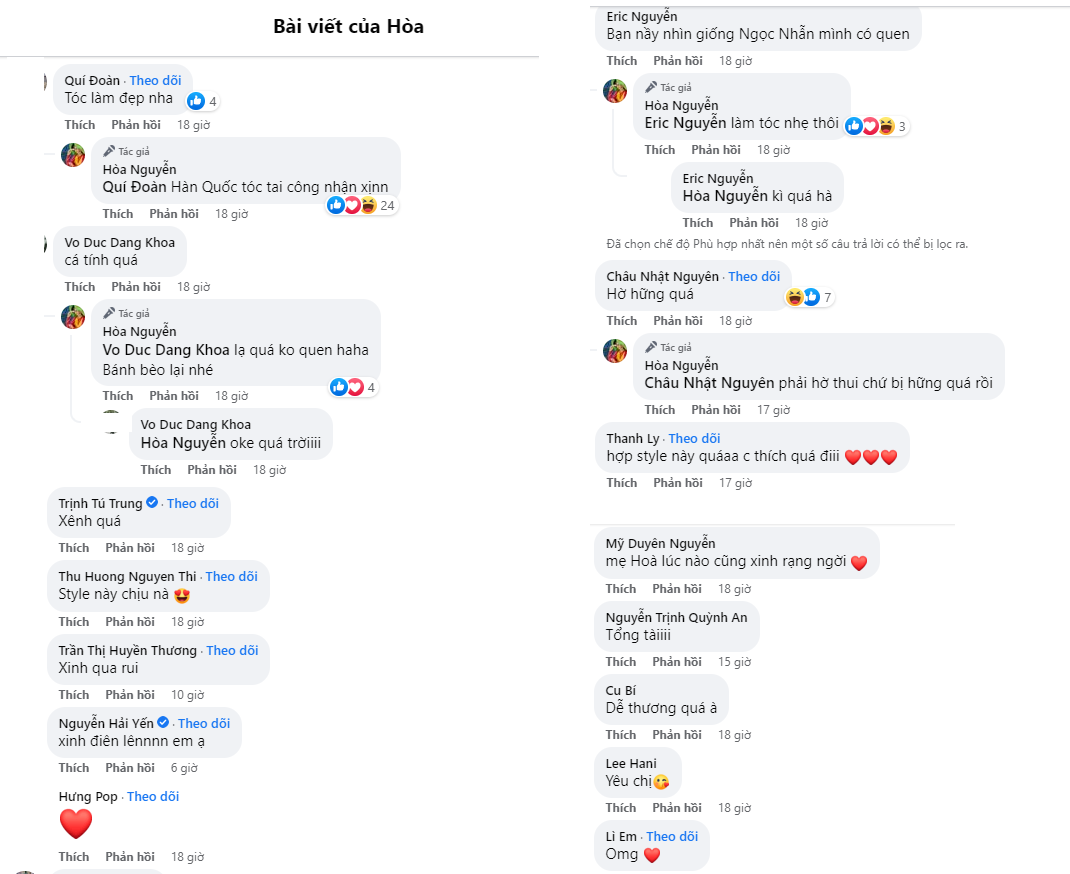Follow Lì Em using Theo dõi
This screenshot has height=874, width=1070.
tap(672, 836)
